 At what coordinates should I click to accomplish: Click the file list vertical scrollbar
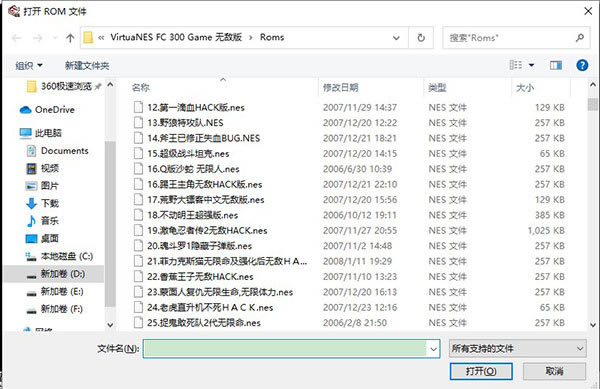[x=593, y=204]
